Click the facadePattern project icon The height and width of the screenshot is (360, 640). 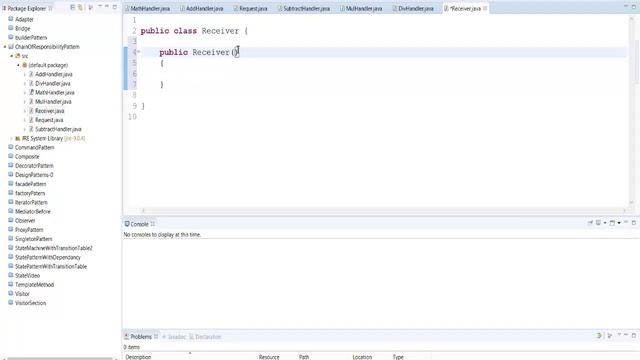pyautogui.click(x=11, y=184)
